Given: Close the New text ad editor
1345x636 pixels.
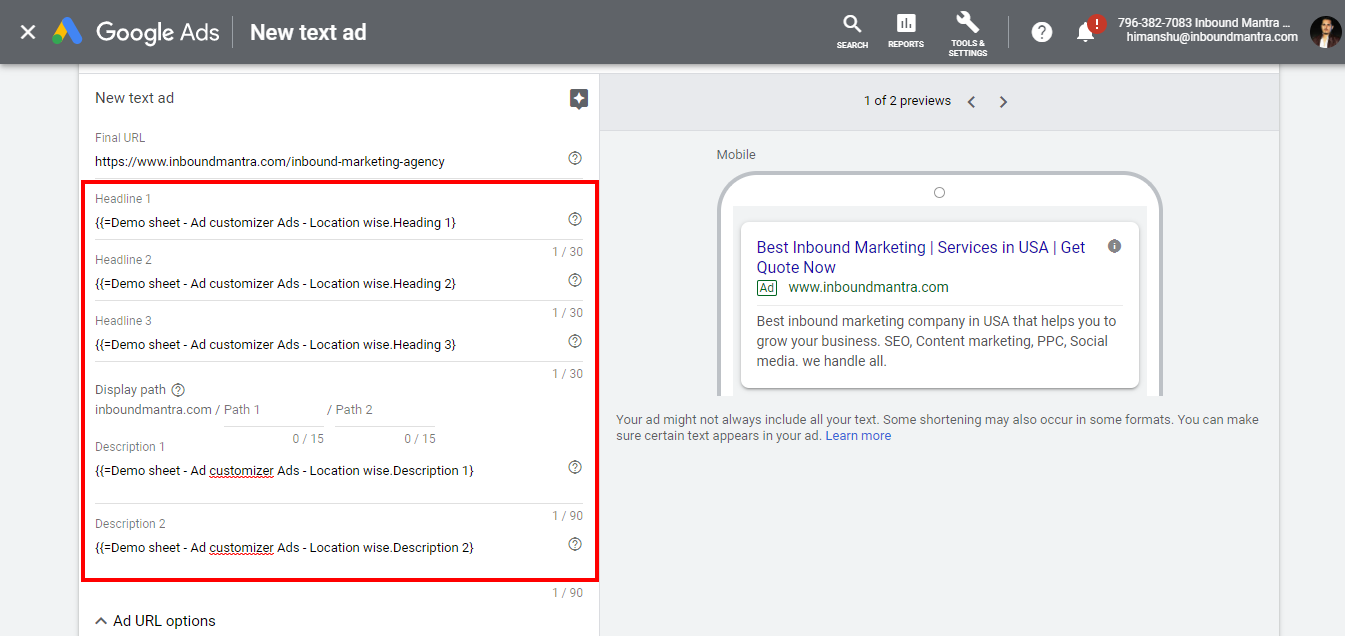Looking at the screenshot, I should [28, 32].
